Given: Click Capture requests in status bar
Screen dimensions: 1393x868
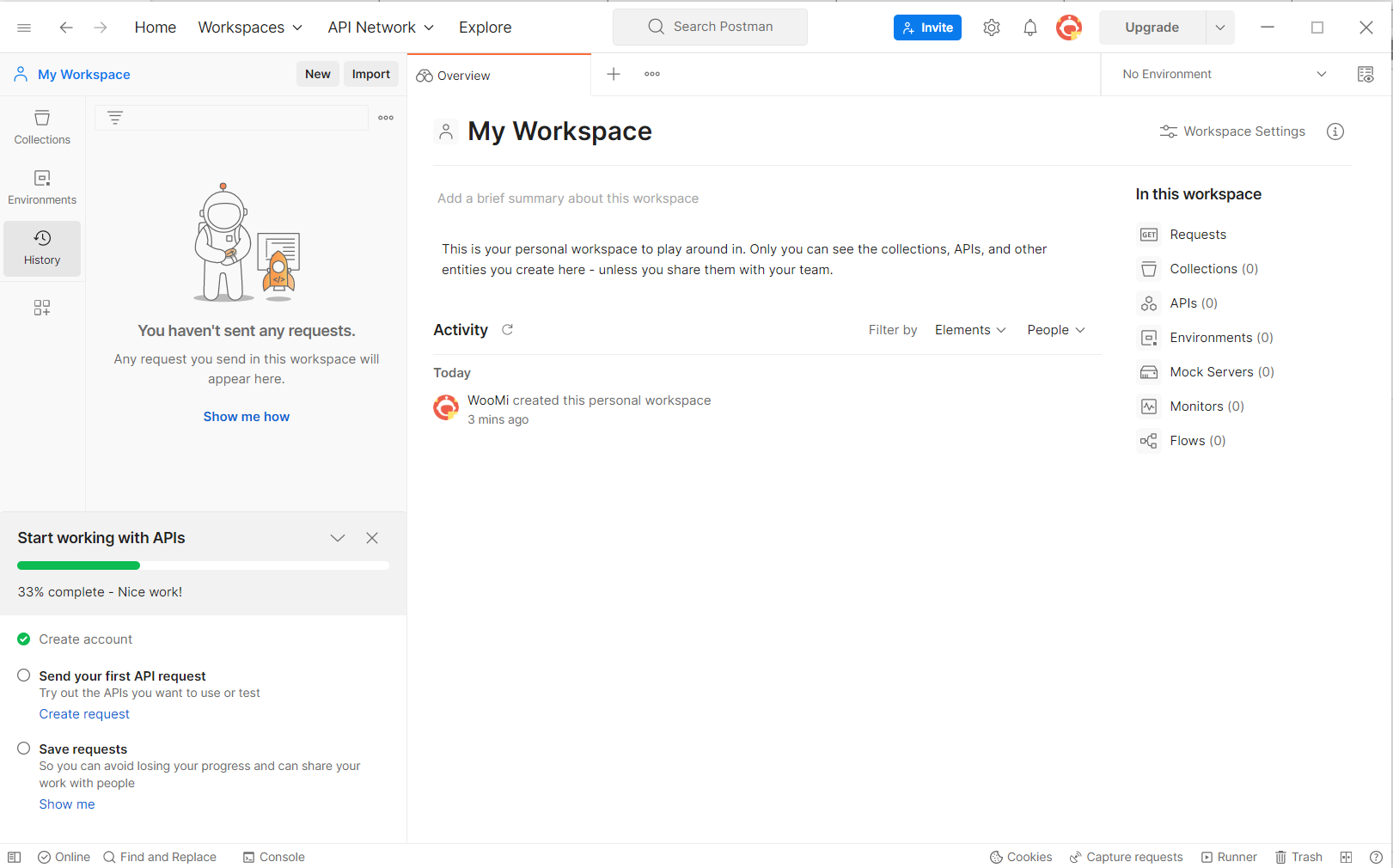Looking at the screenshot, I should (1126, 857).
